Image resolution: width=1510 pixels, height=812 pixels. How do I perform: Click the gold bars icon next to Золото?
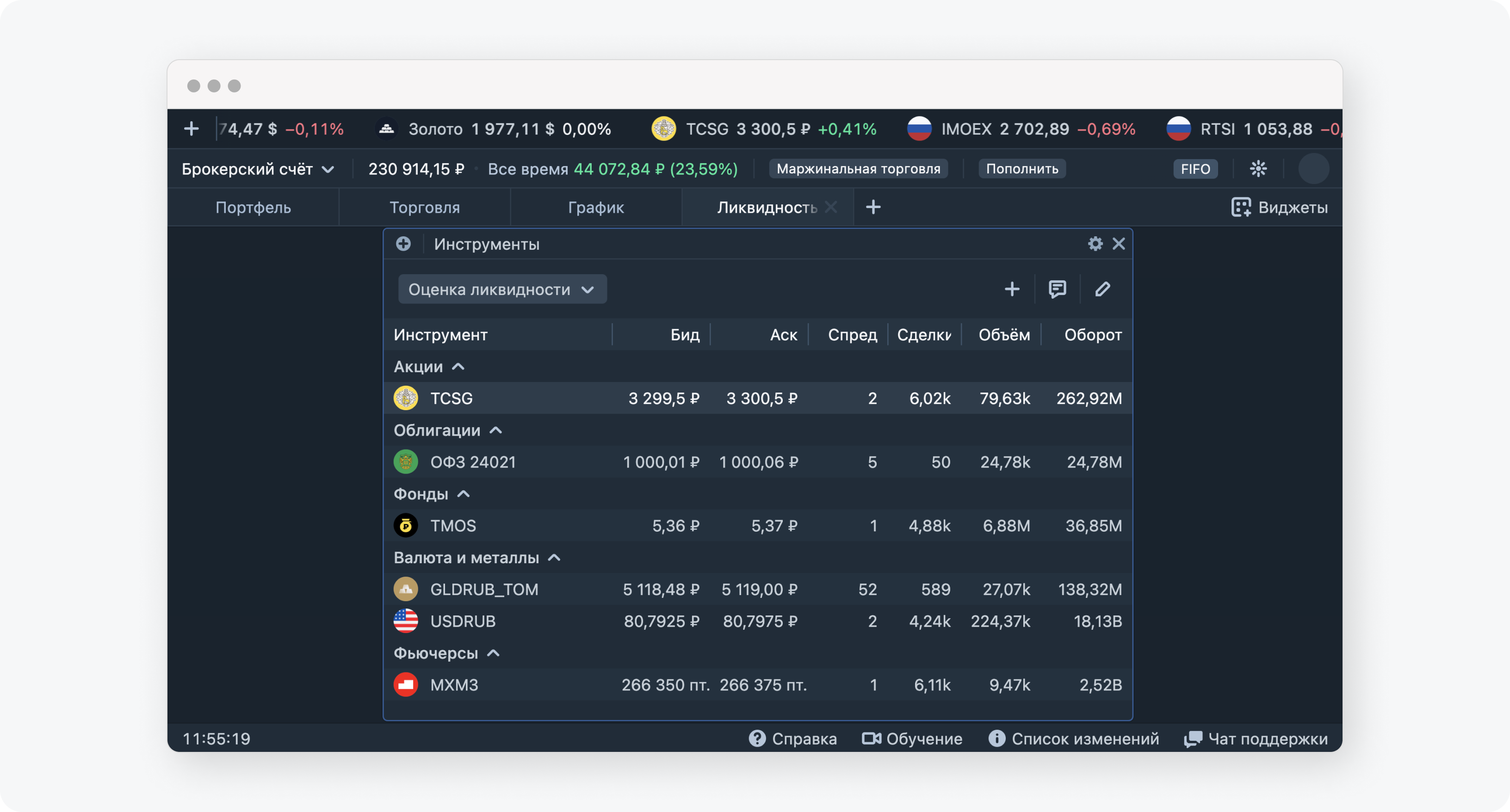[386, 129]
